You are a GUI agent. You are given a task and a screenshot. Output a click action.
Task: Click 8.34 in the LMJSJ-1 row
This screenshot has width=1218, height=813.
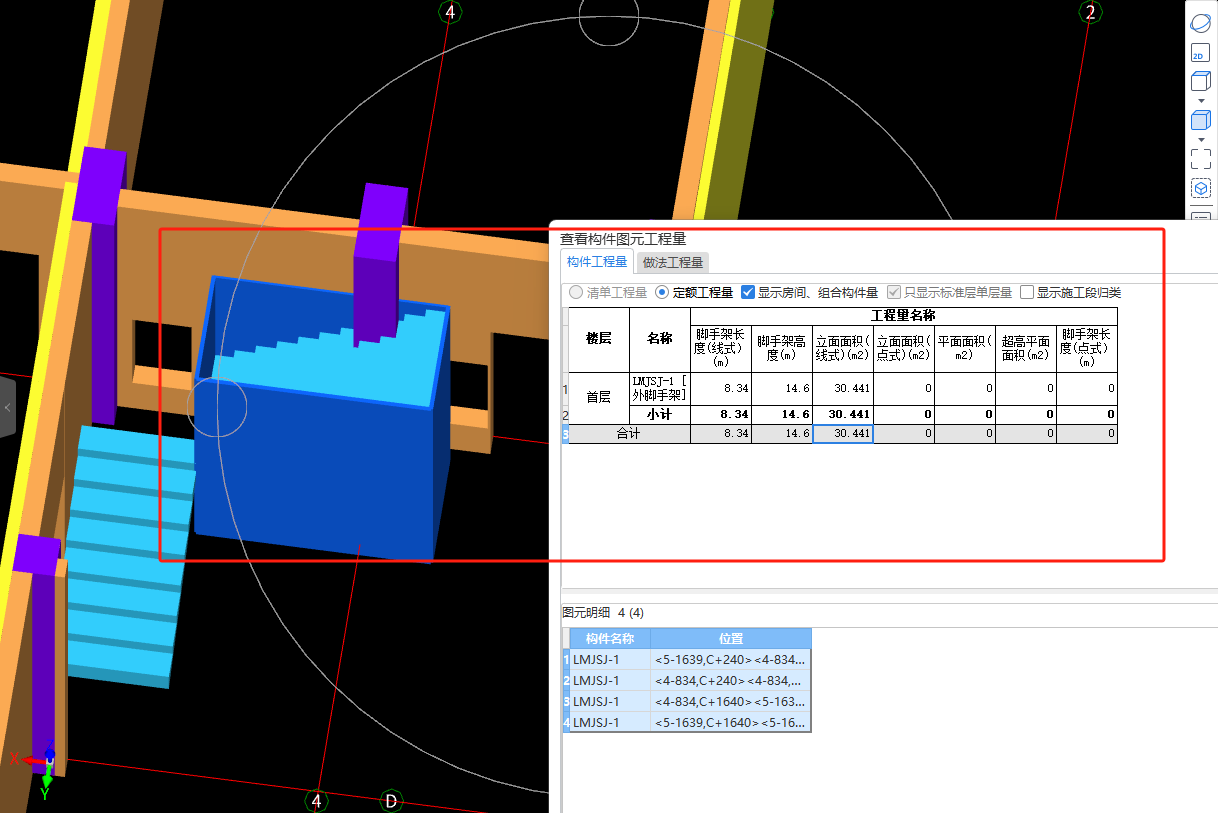click(x=721, y=389)
